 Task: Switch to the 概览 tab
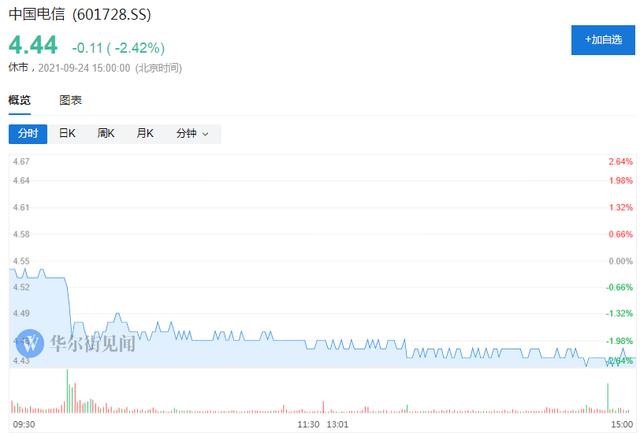[19, 100]
